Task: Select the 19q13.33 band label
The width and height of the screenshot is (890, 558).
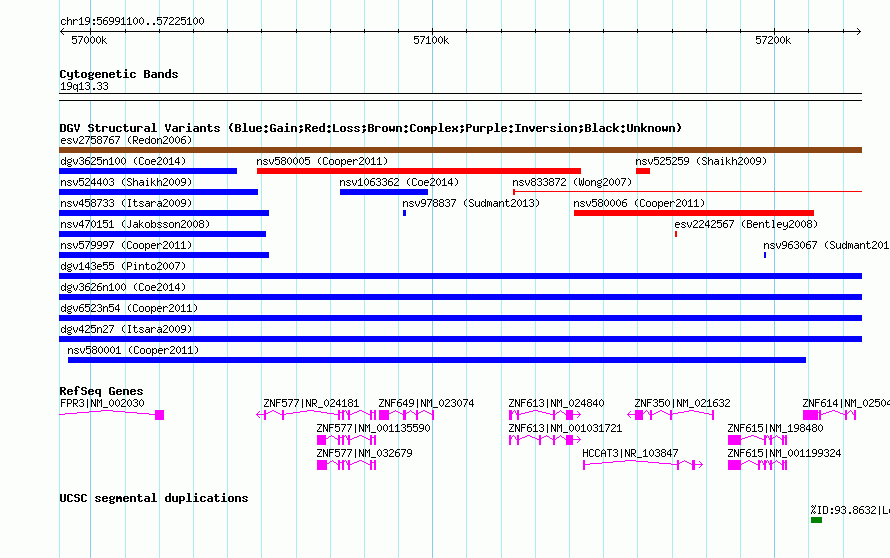Action: (84, 86)
